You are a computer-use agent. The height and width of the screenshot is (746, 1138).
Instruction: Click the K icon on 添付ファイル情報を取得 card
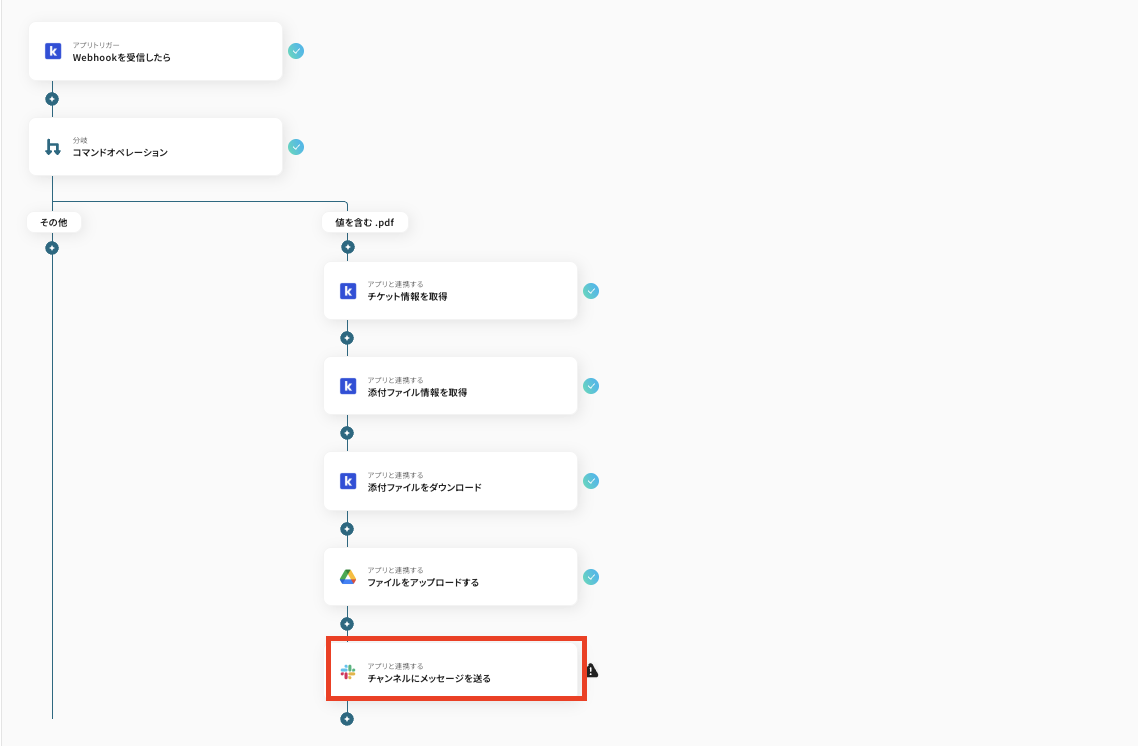[348, 386]
